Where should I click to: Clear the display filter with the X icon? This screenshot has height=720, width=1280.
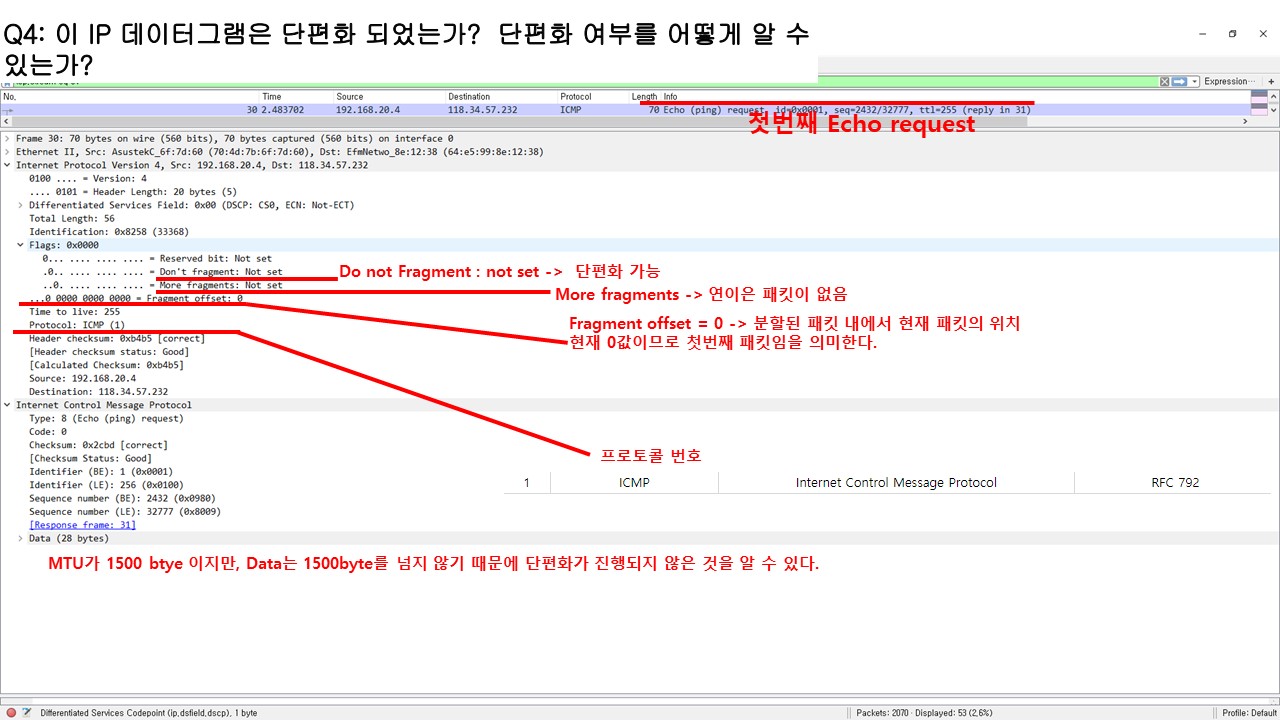click(1164, 81)
